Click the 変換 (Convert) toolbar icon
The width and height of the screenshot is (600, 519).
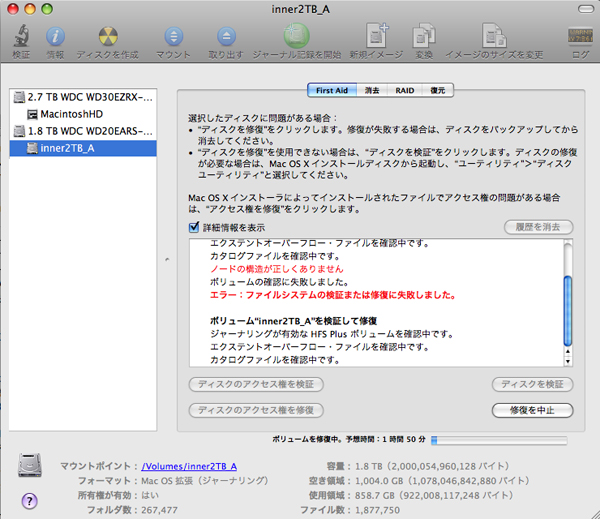[x=424, y=36]
